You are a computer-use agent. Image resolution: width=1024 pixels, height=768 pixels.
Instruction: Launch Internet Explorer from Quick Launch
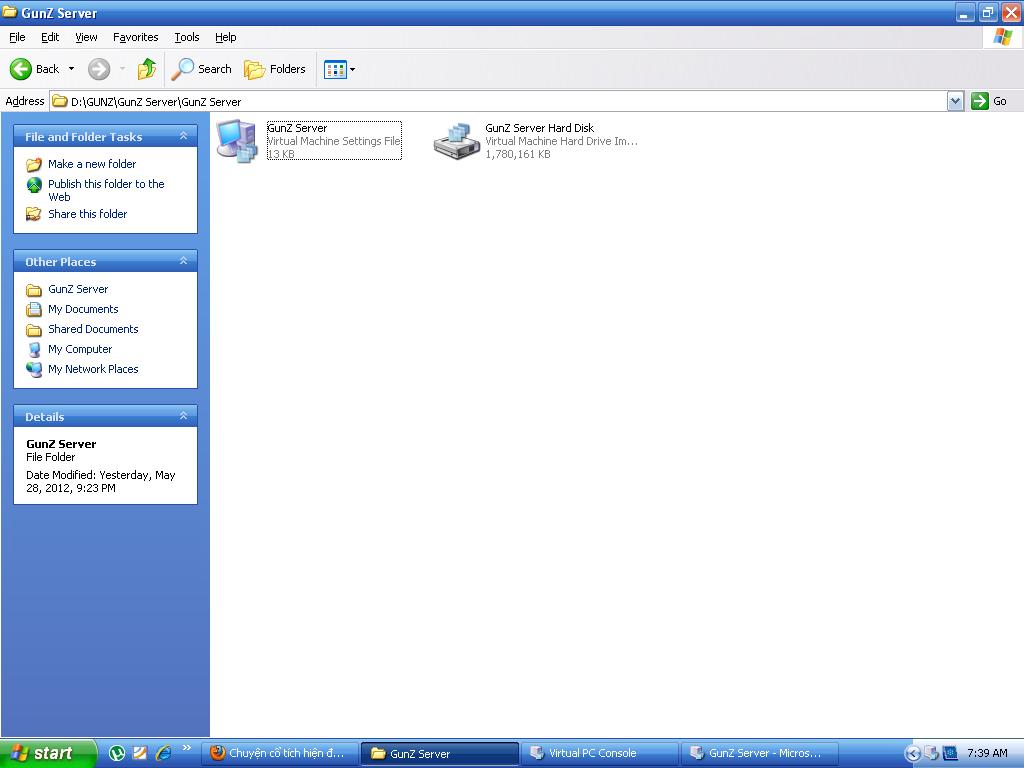(x=163, y=753)
